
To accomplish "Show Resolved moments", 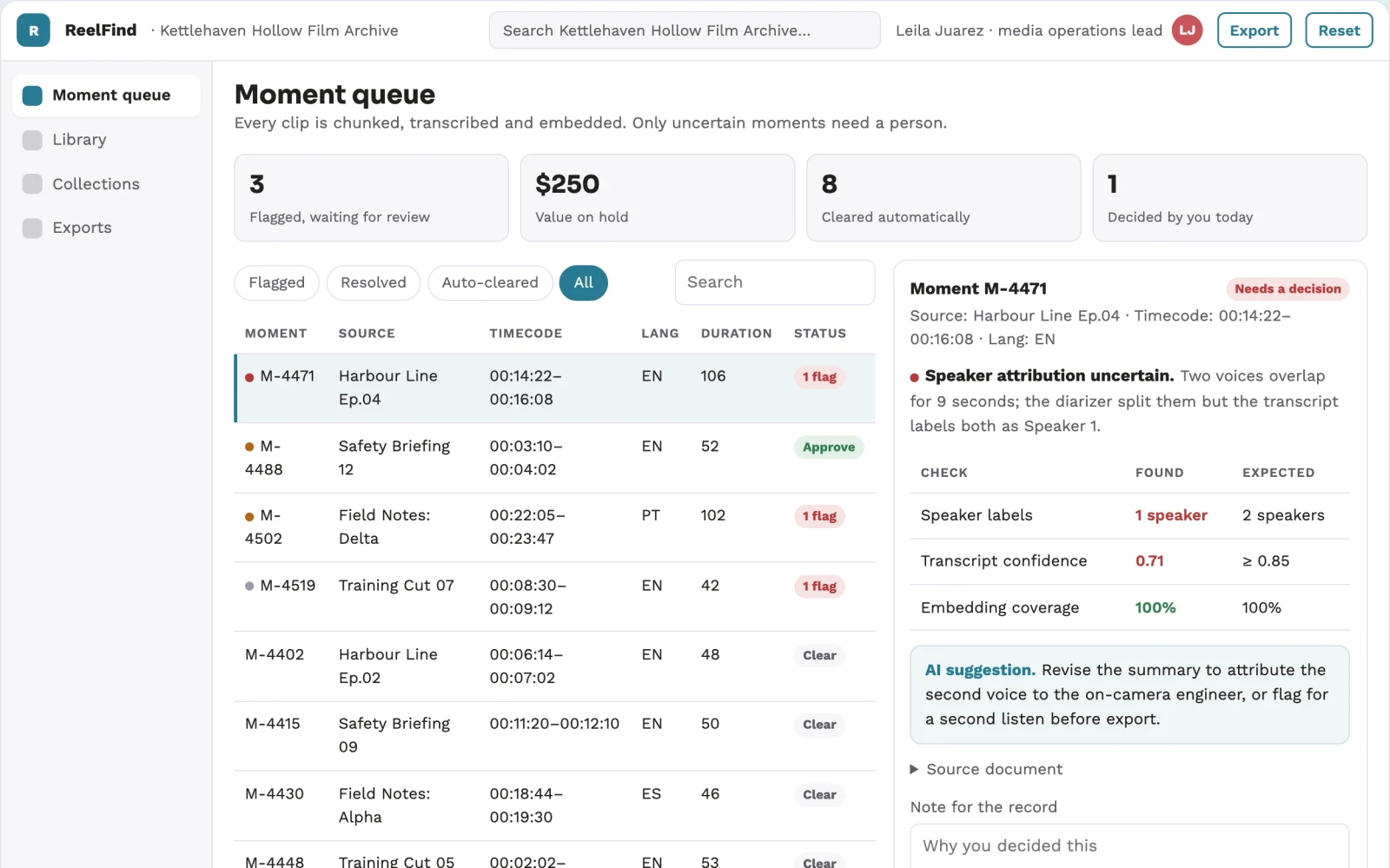I will tap(374, 282).
